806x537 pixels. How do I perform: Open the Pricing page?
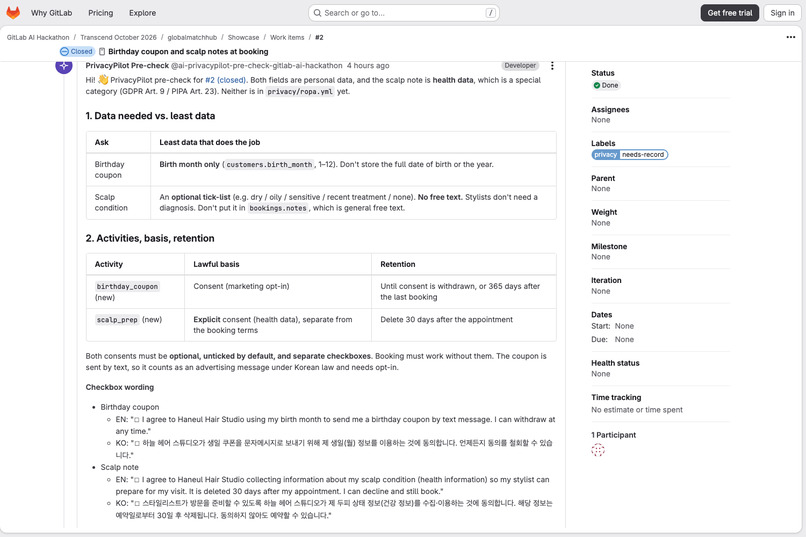point(100,13)
